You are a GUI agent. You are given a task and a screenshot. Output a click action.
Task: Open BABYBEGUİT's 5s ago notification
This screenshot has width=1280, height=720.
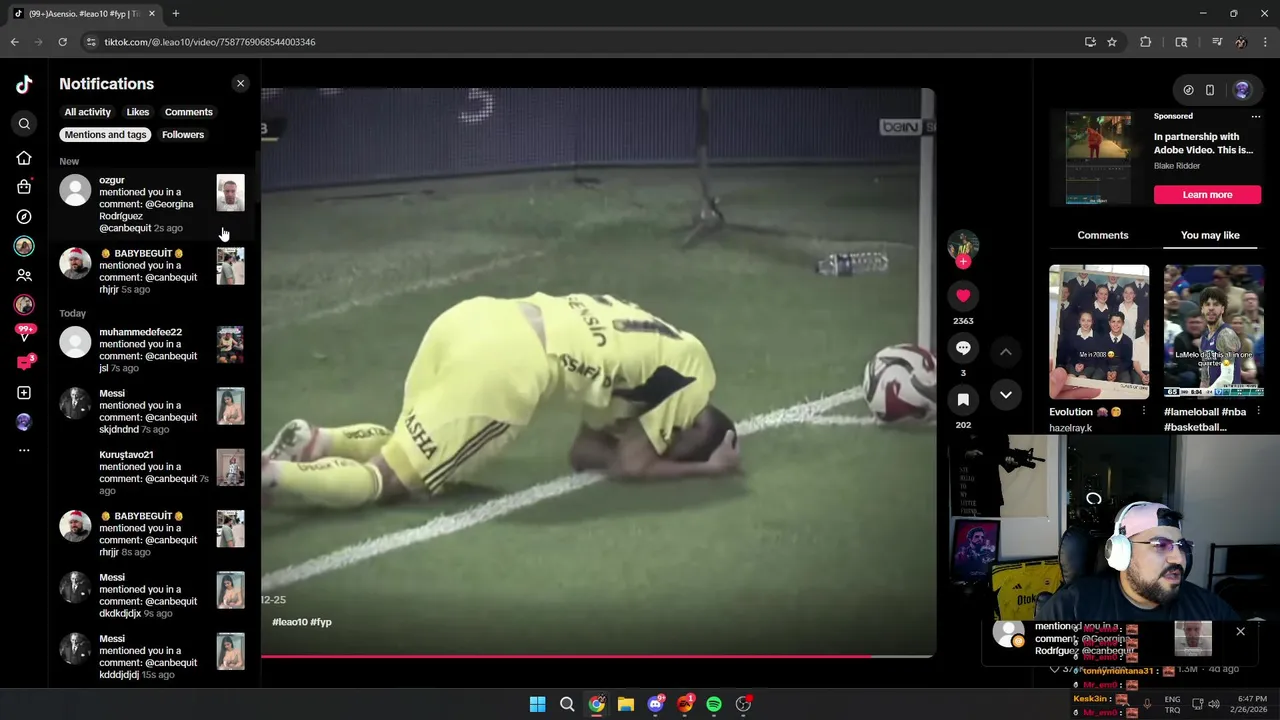pyautogui.click(x=152, y=271)
